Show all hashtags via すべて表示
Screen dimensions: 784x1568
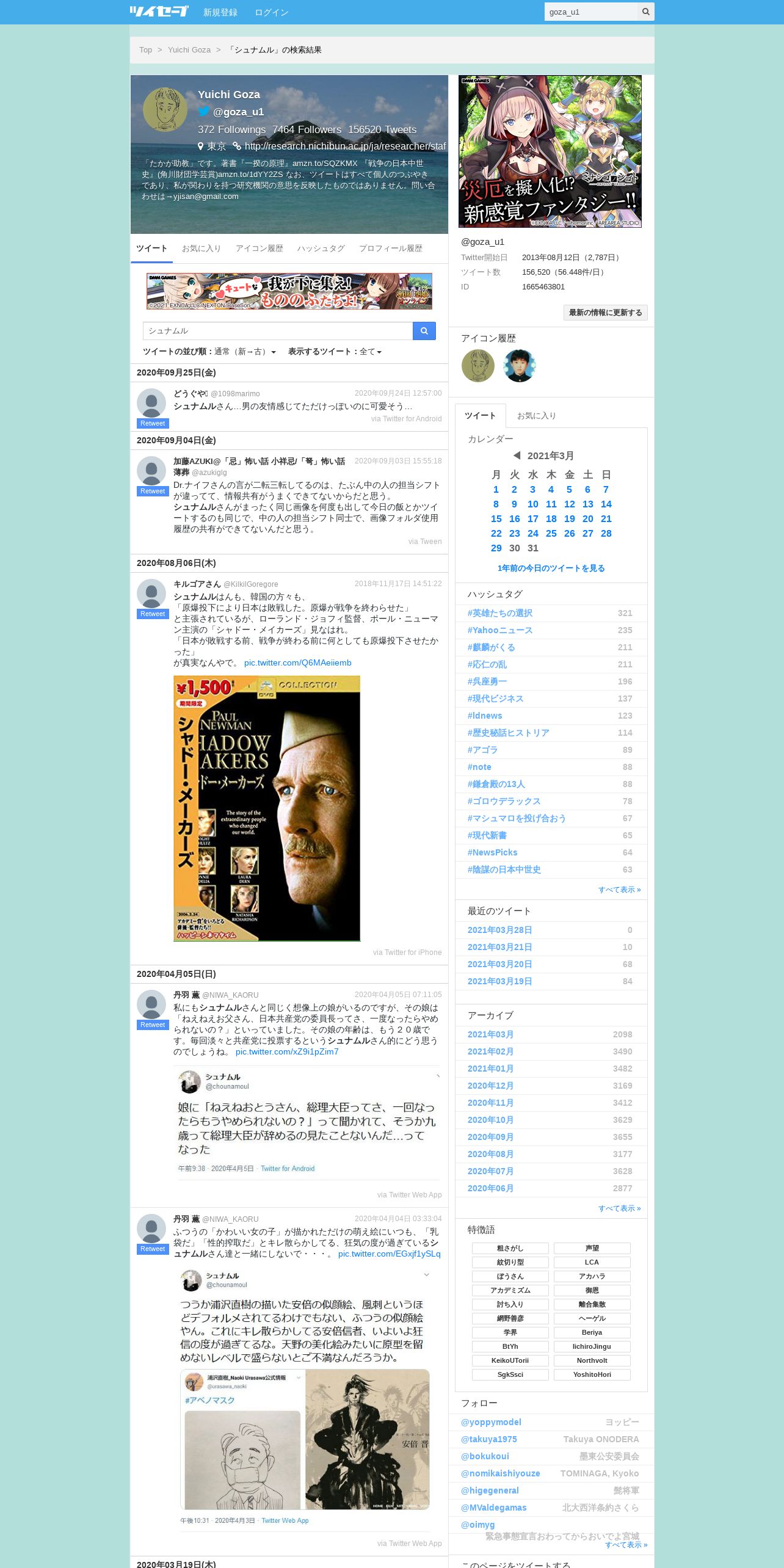coord(619,890)
